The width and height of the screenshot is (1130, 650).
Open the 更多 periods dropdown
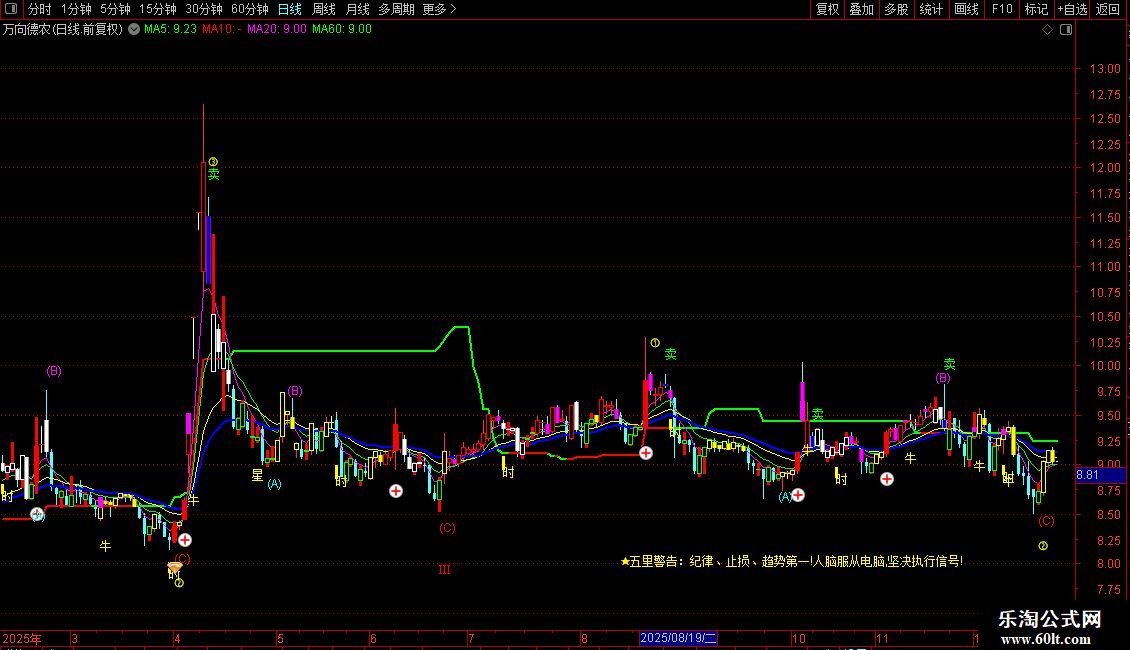(x=438, y=9)
